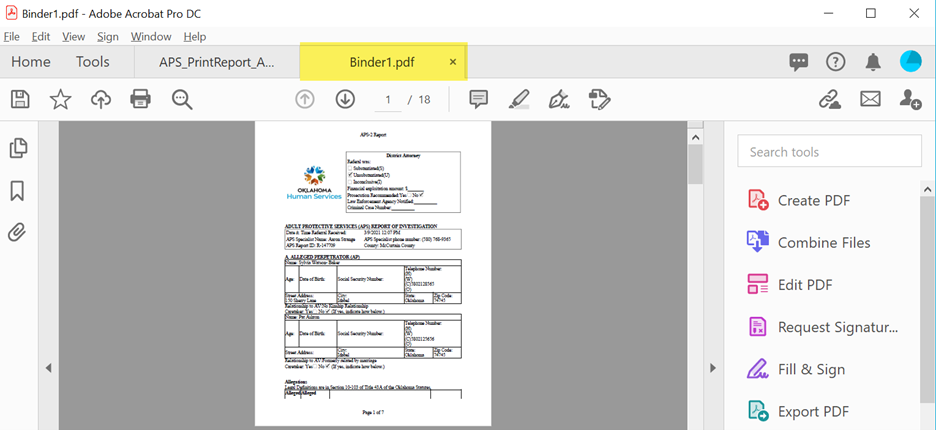Switch to the Tools tab
Viewport: 936px width, 430px height.
pyautogui.click(x=93, y=62)
